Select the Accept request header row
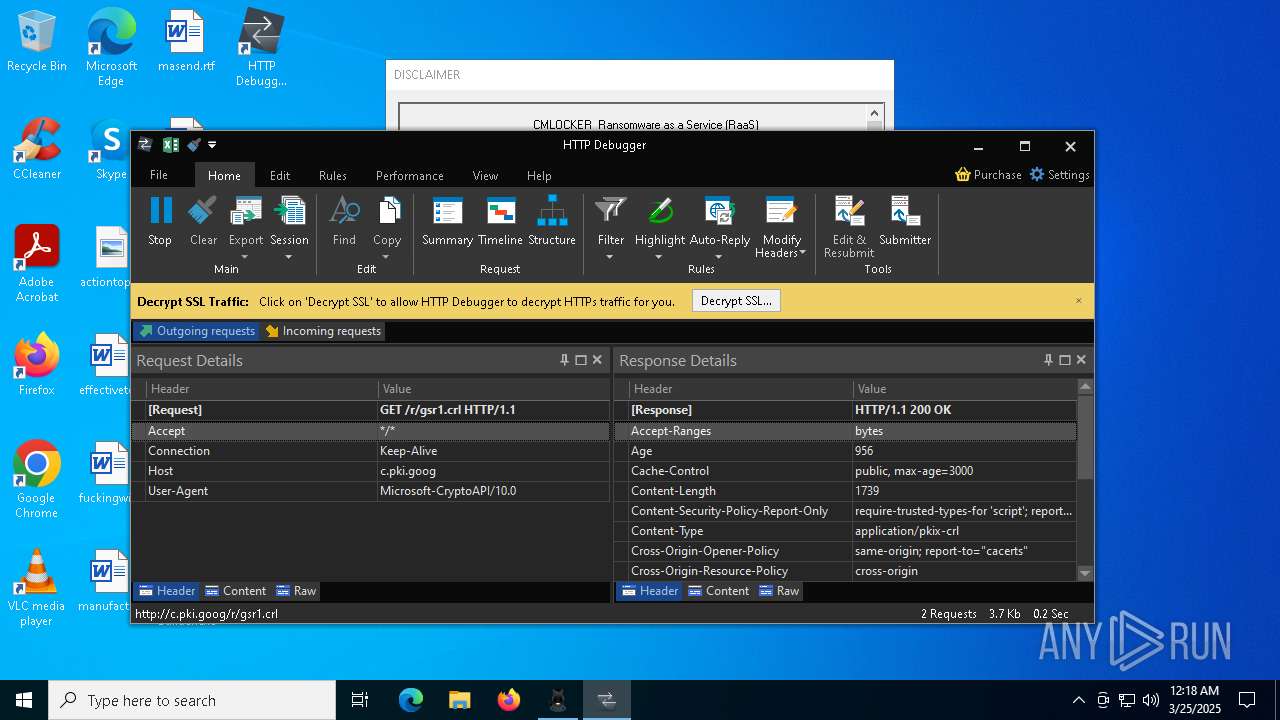The height and width of the screenshot is (720, 1280). (371, 431)
